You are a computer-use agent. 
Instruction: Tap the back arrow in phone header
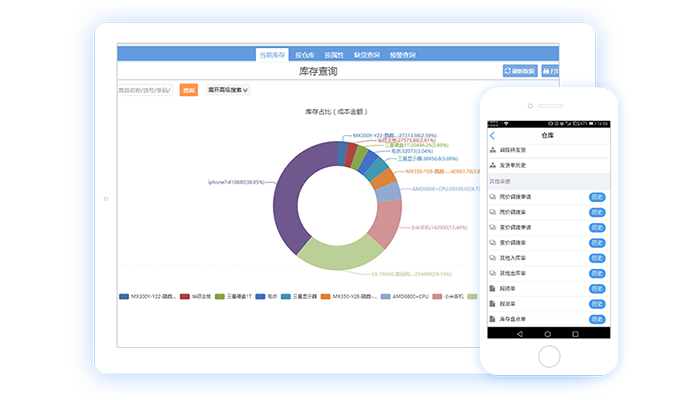(493, 136)
